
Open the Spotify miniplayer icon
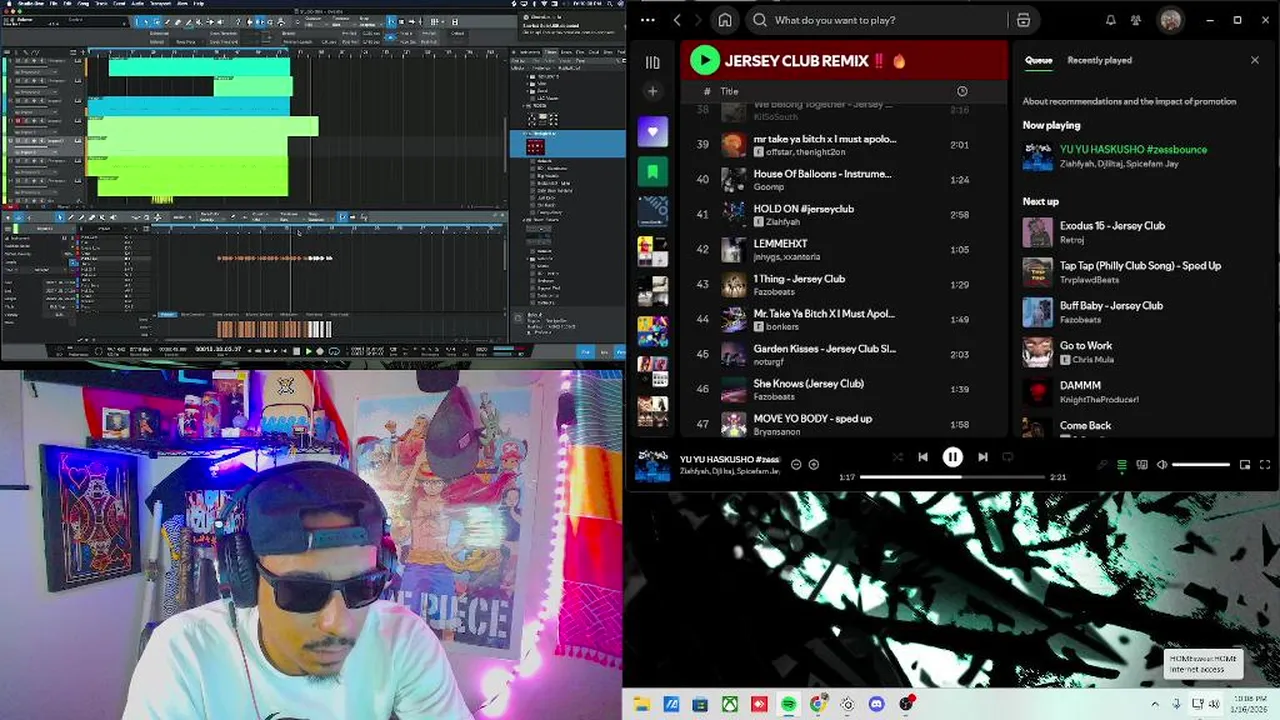pos(1245,464)
